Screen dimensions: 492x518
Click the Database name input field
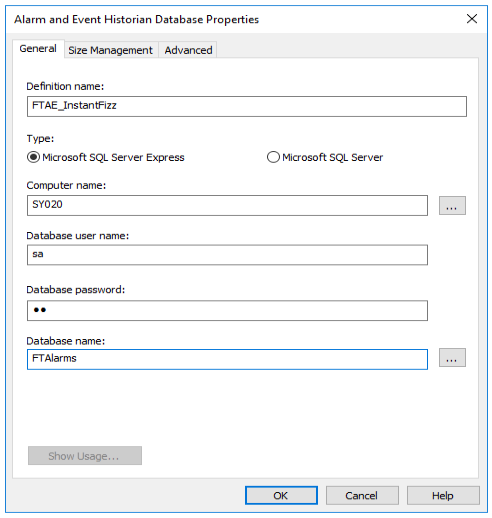click(x=227, y=359)
